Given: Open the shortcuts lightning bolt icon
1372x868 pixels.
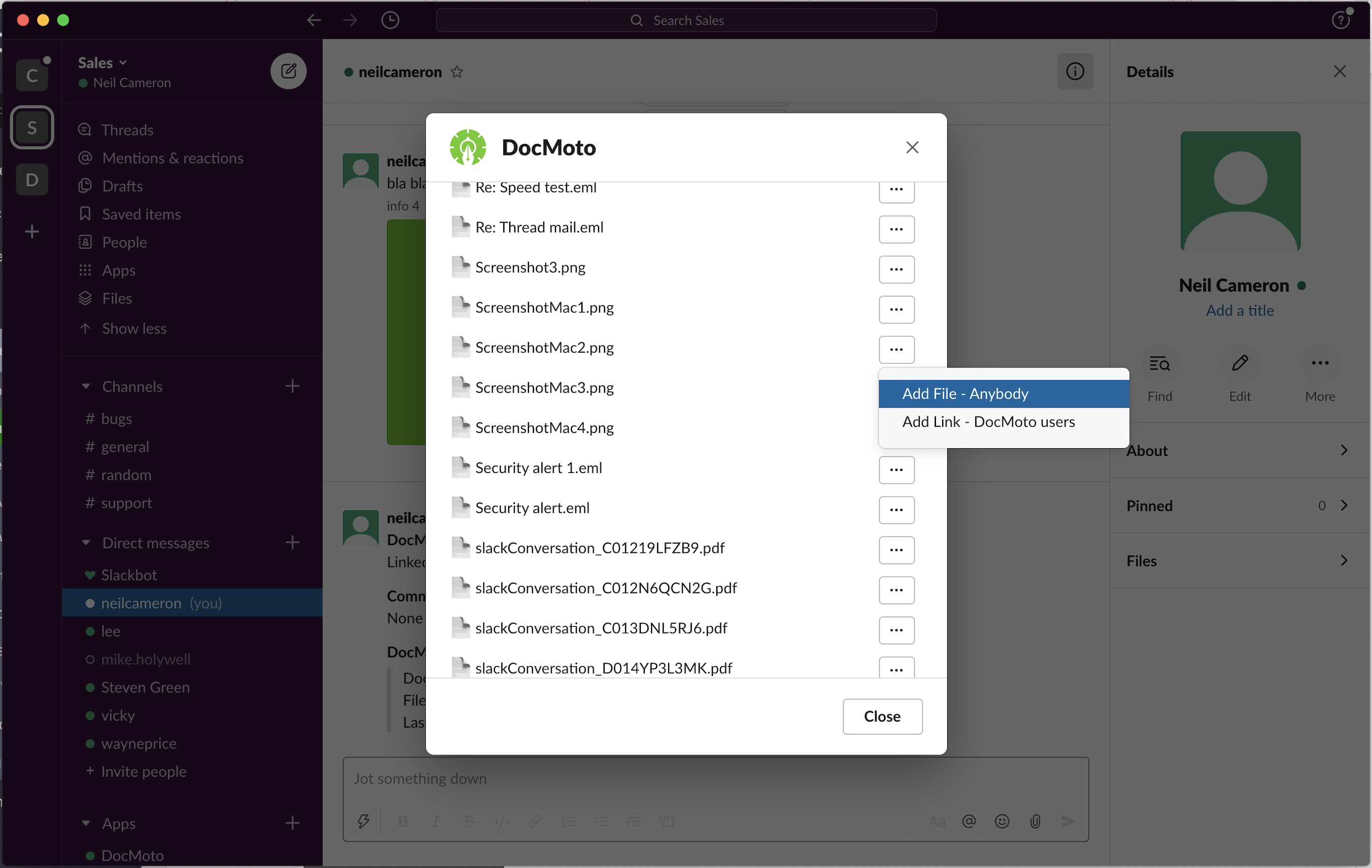Looking at the screenshot, I should tap(363, 821).
